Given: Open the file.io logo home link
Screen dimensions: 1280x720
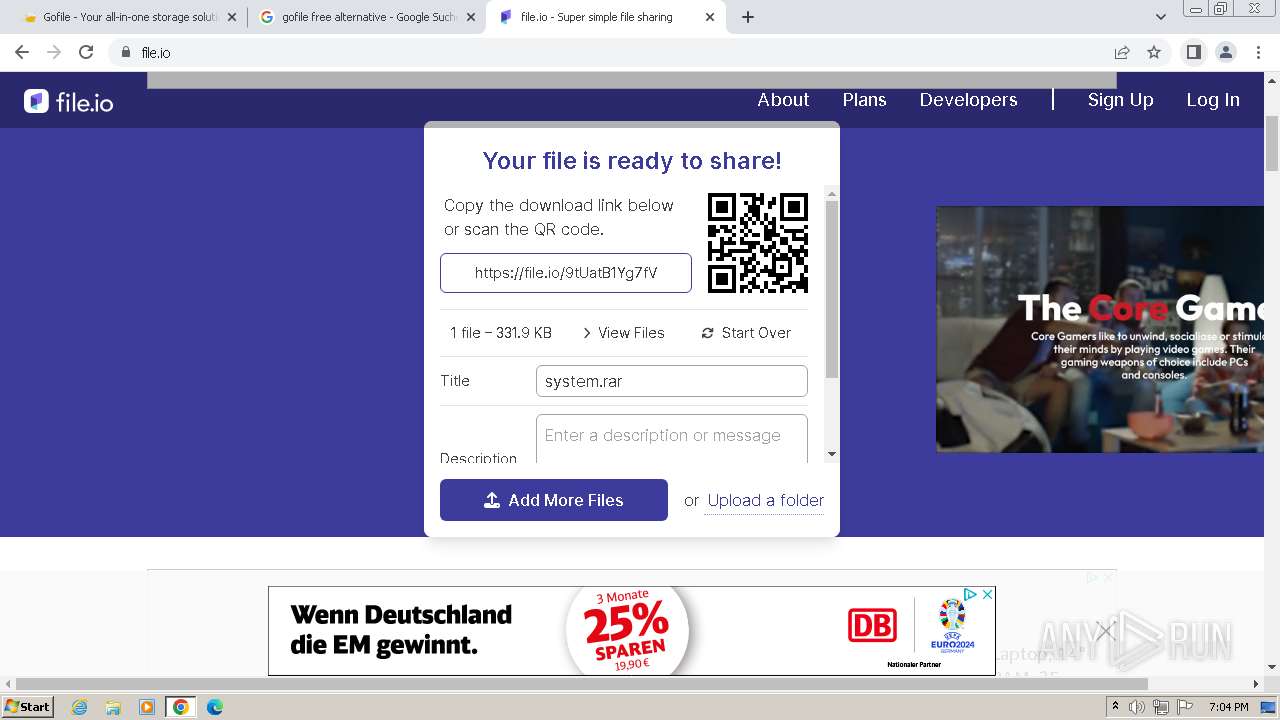Looking at the screenshot, I should pyautogui.click(x=68, y=101).
